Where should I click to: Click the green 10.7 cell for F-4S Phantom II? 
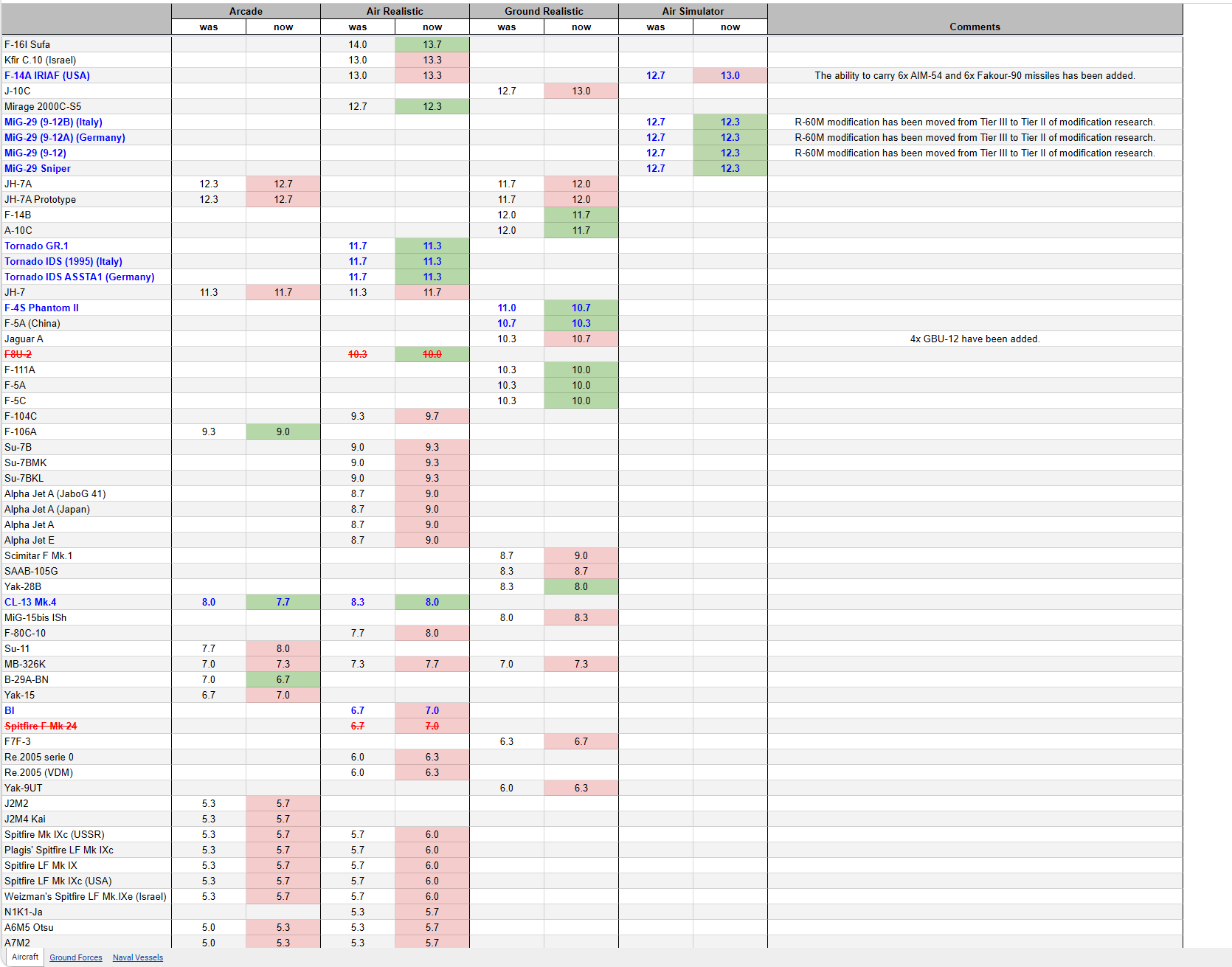581,308
